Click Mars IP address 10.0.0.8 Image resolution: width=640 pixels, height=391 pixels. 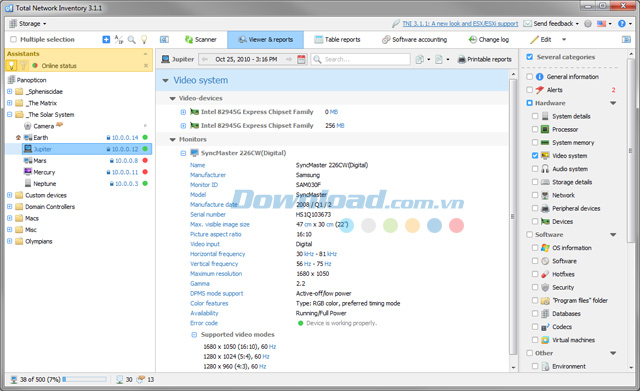pos(126,161)
